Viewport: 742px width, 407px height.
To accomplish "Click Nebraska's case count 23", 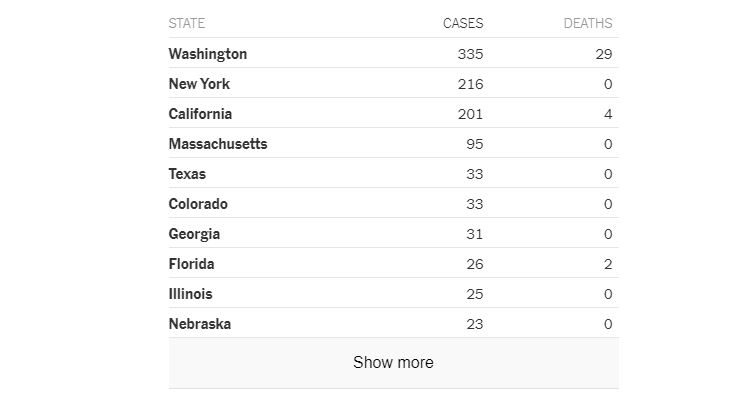I will 474,324.
